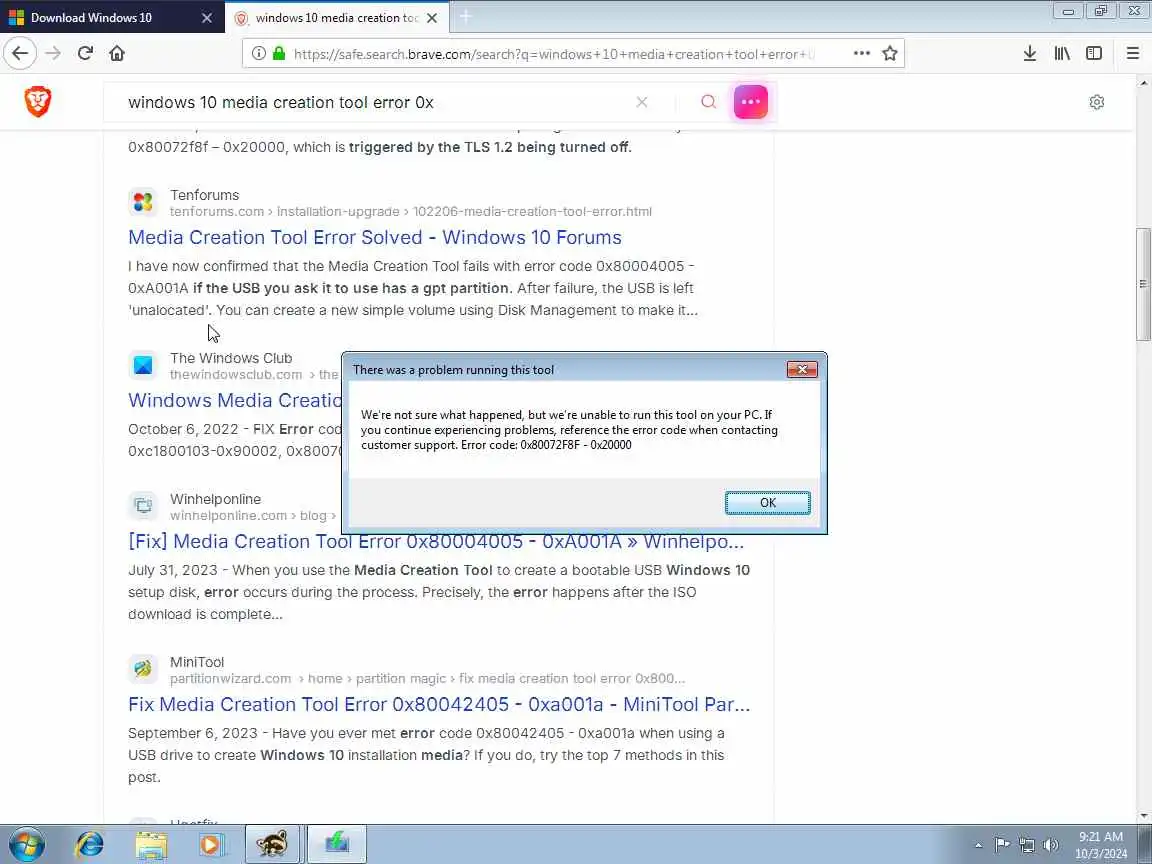The width and height of the screenshot is (1152, 864).
Task: Close the Brave search tab
Action: pos(432,18)
